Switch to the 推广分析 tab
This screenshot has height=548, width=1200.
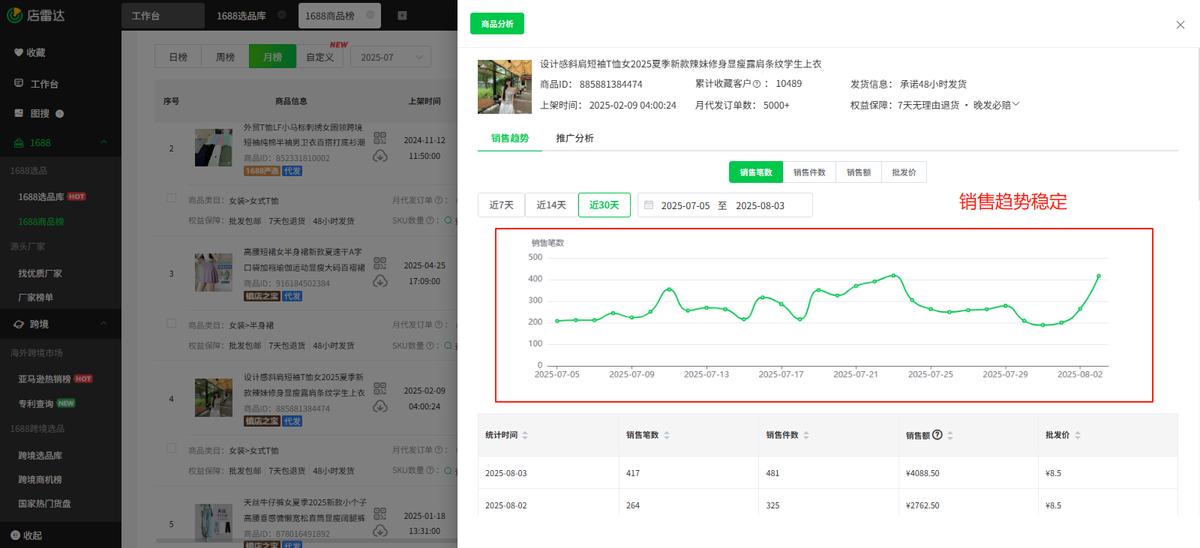coord(574,138)
